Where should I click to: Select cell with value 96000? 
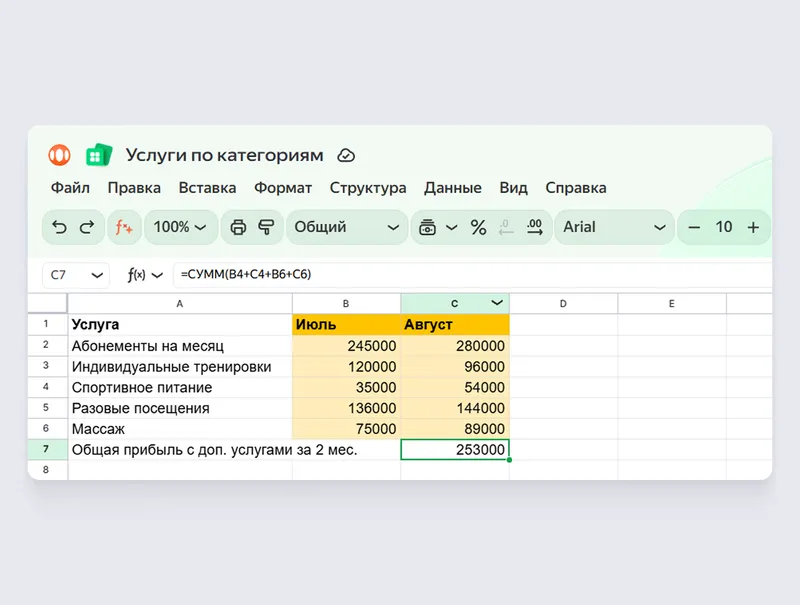click(455, 366)
